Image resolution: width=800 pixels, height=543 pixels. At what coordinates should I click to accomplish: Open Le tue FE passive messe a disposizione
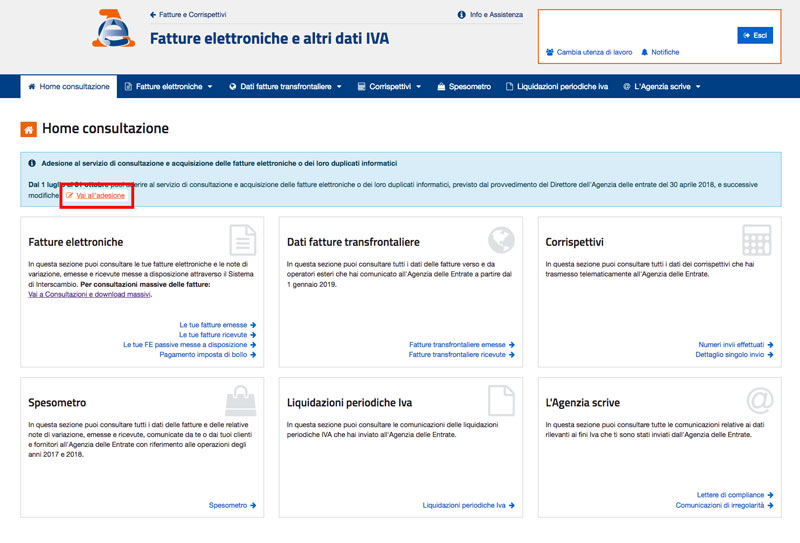[189, 345]
